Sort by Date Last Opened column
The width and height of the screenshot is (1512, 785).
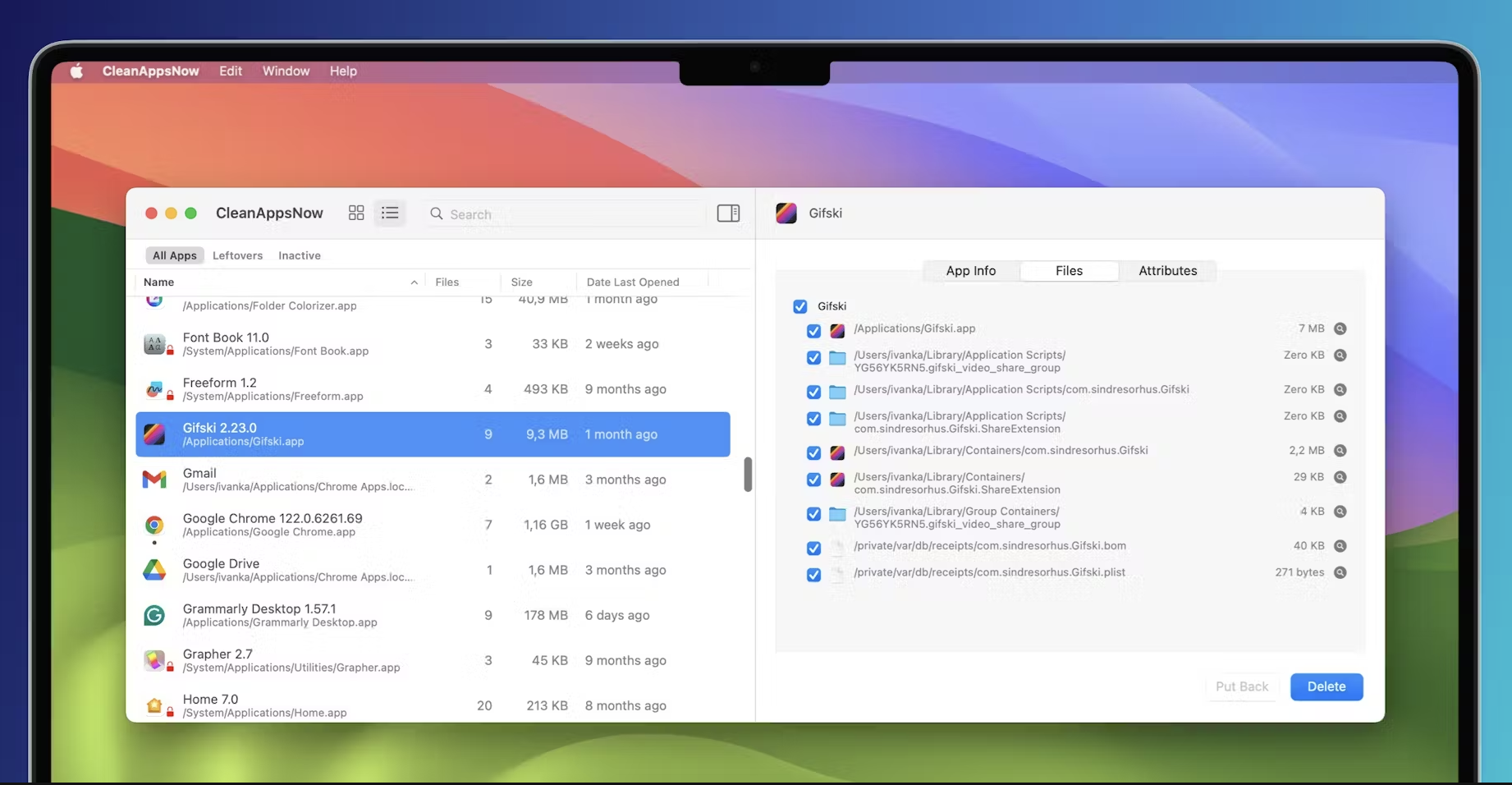(x=643, y=282)
